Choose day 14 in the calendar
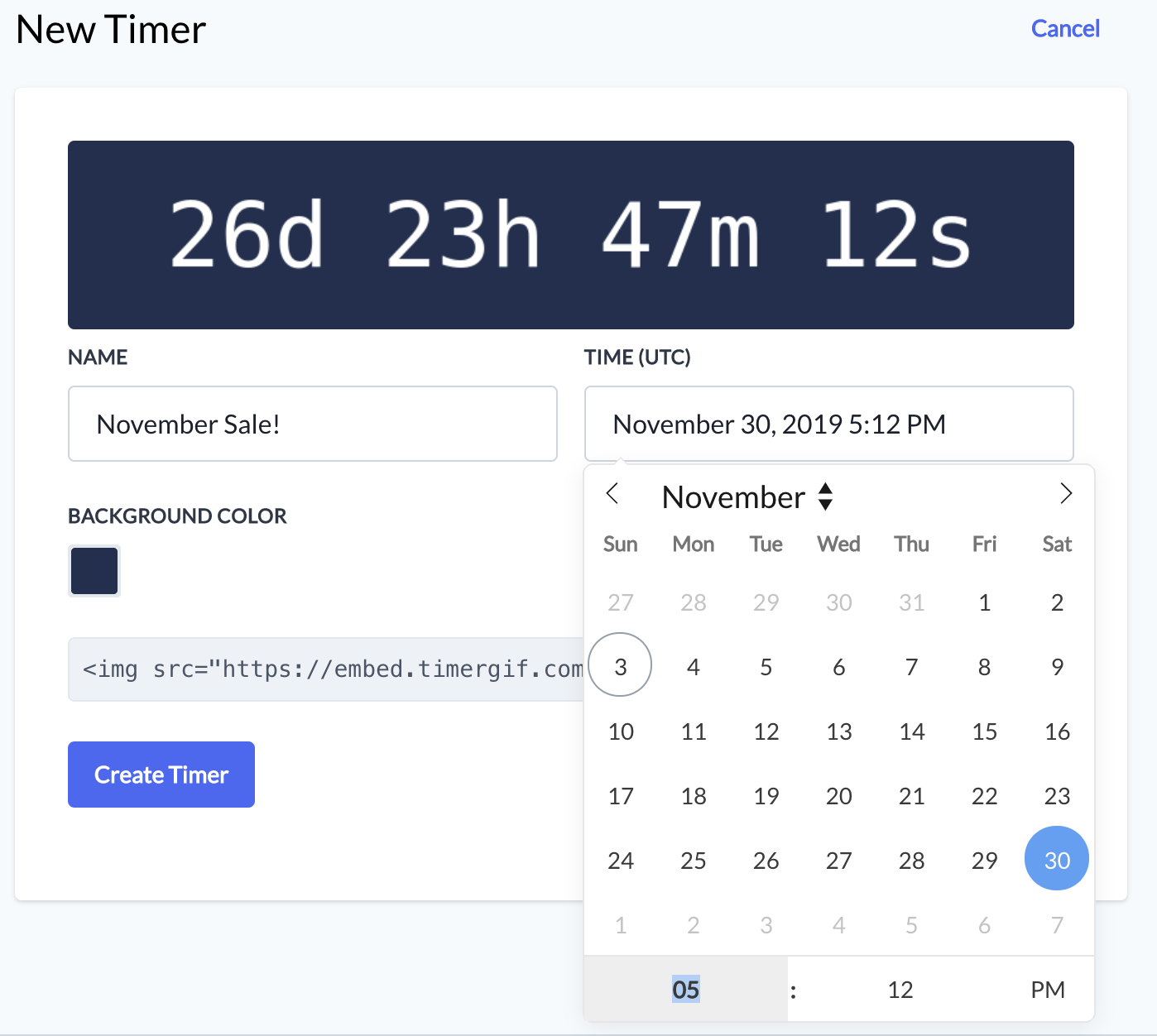The width and height of the screenshot is (1157, 1036). pos(911,731)
